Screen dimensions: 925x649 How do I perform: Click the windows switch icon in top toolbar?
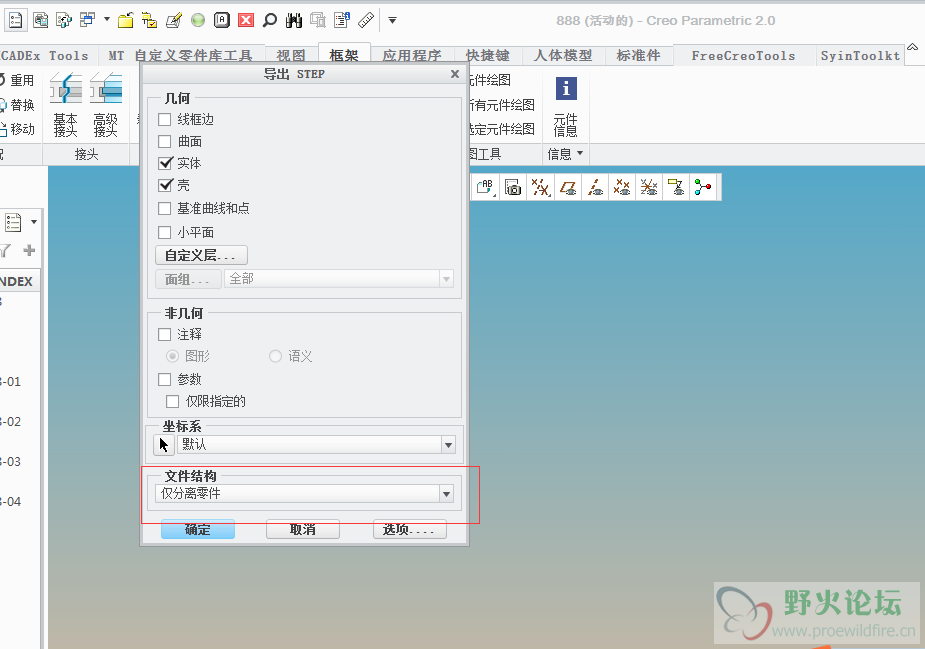point(88,20)
